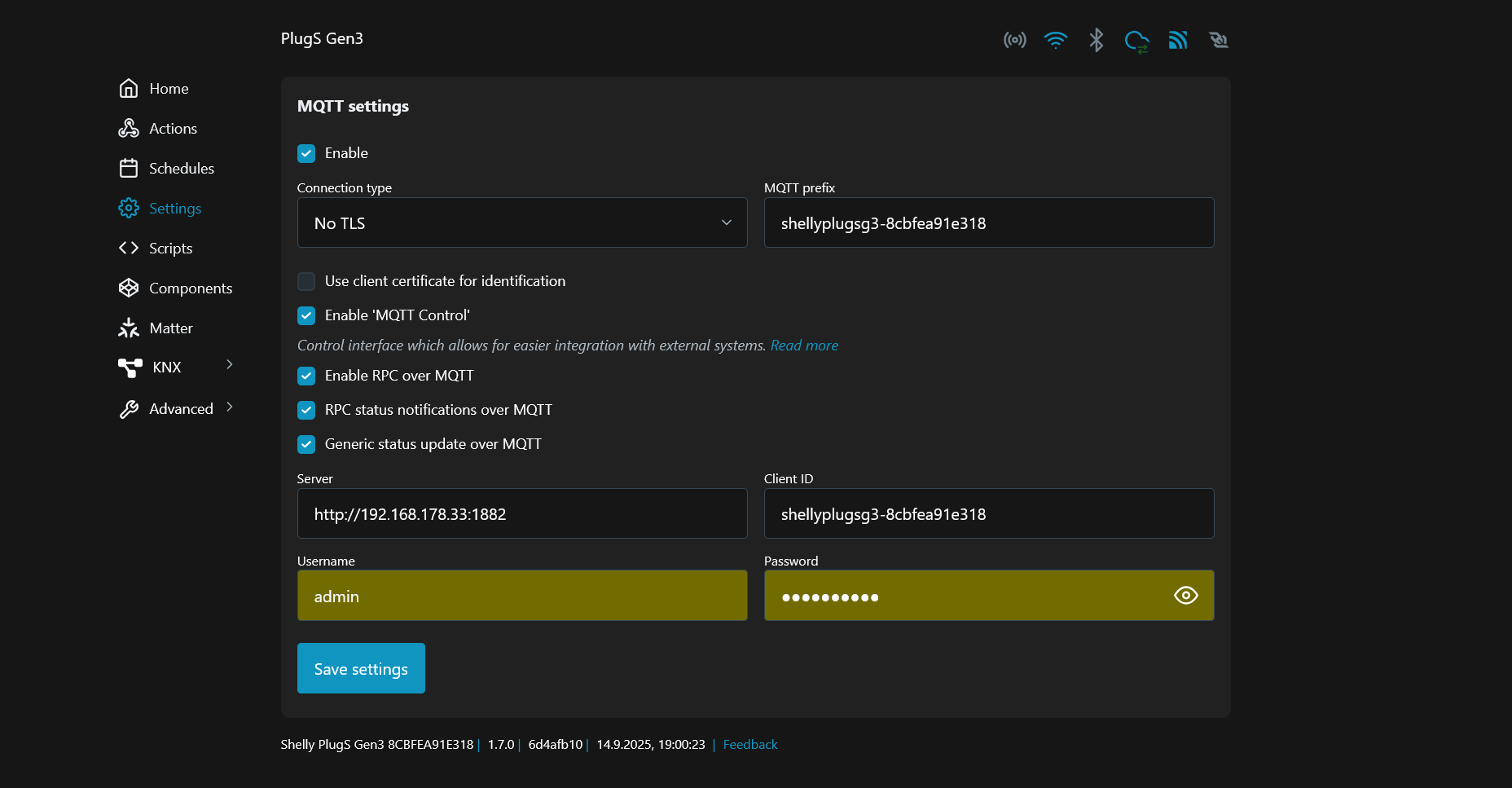Go to Schedules in the sidebar
The image size is (1512, 788).
click(x=181, y=169)
